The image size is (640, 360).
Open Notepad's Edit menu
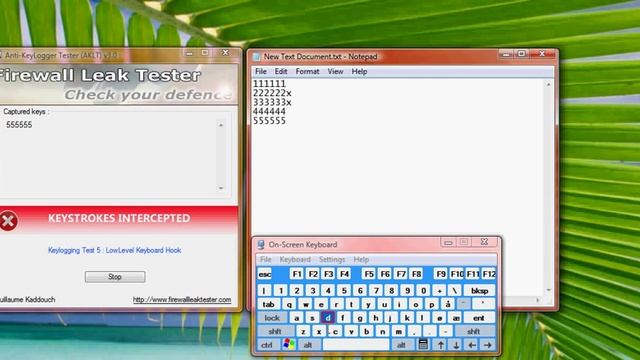(281, 71)
